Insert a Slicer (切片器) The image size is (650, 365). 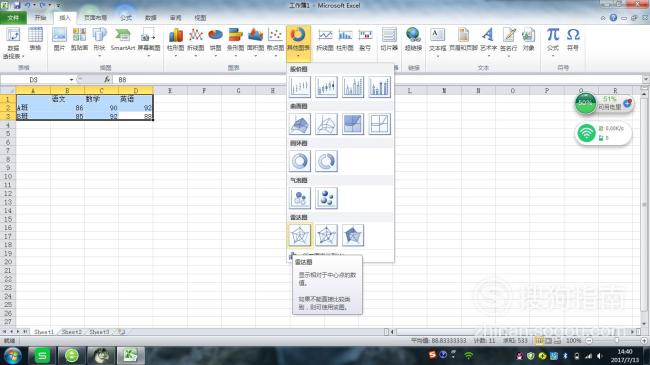click(389, 39)
